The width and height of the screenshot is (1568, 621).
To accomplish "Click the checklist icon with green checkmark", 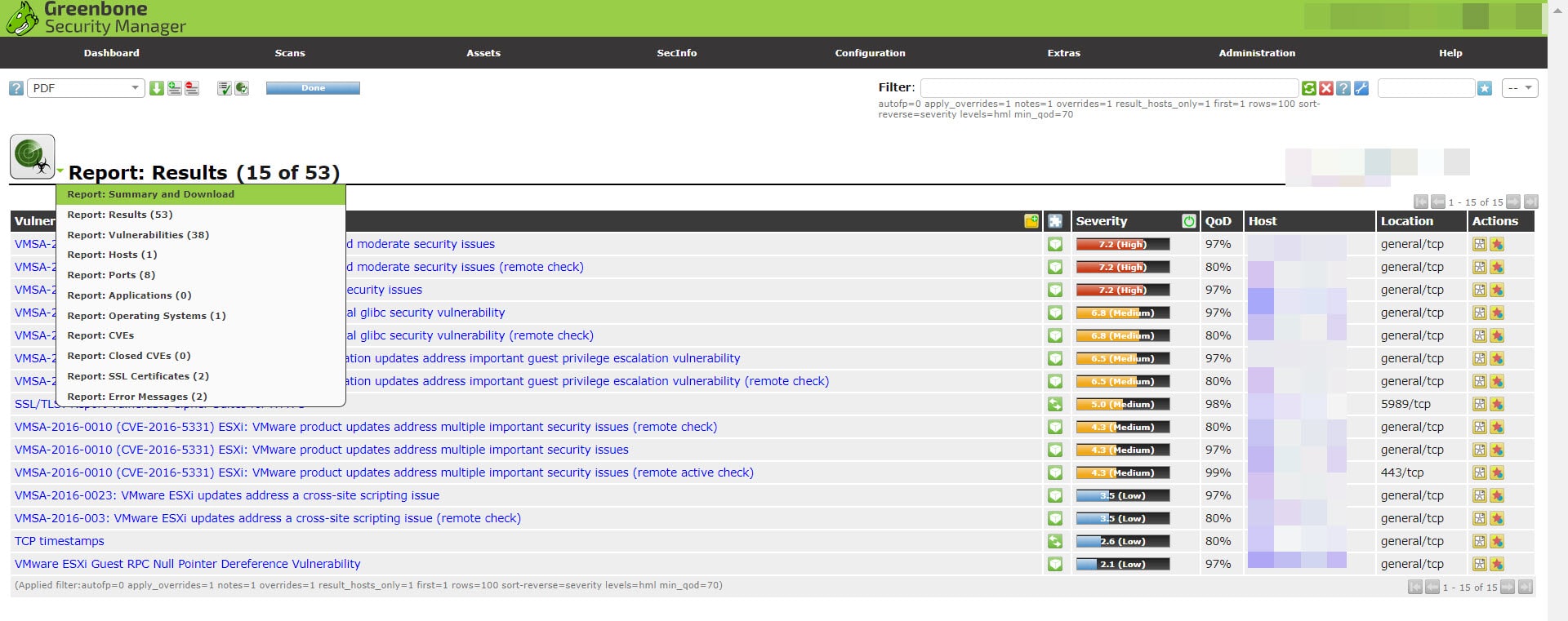I will point(225,88).
